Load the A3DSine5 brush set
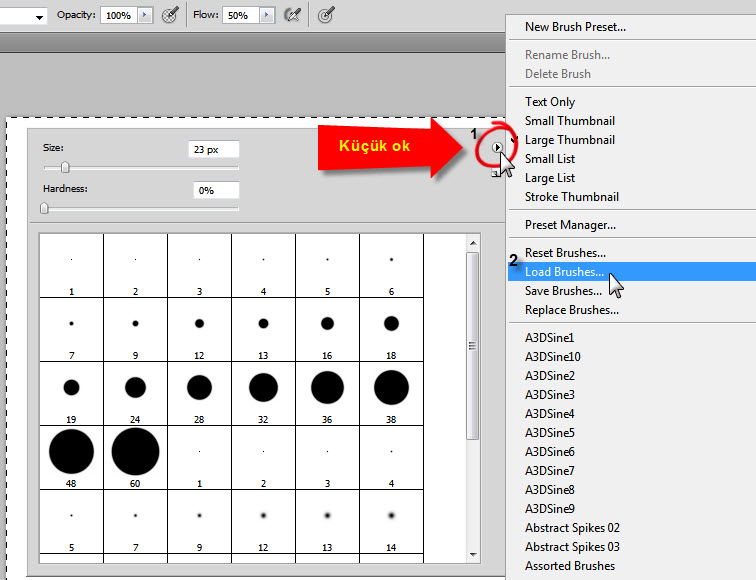Viewport: 756px width, 580px height. (550, 433)
